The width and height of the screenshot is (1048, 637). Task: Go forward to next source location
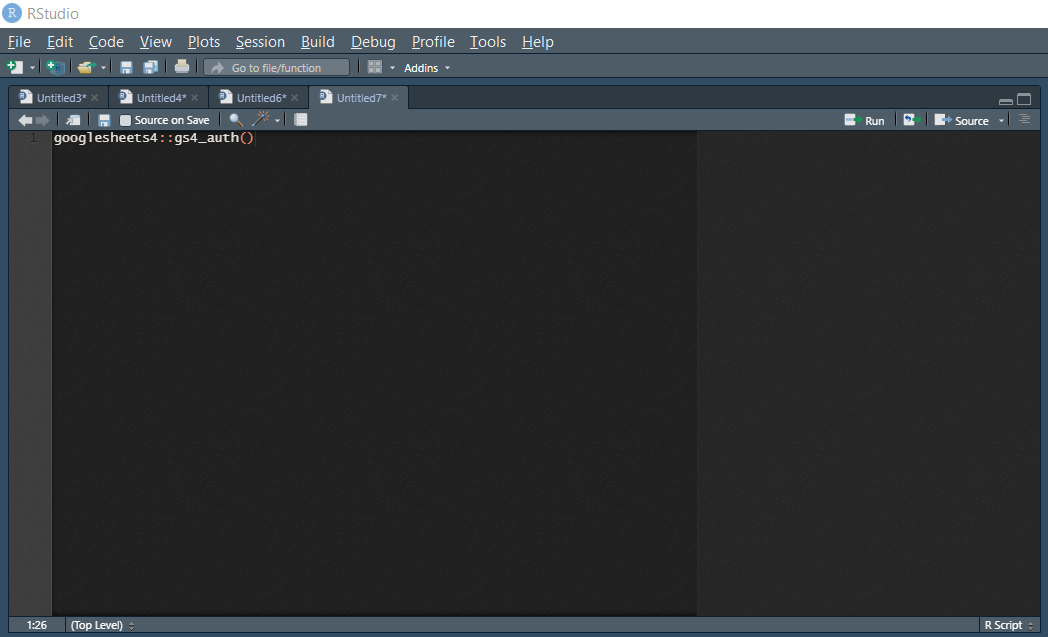click(x=43, y=120)
